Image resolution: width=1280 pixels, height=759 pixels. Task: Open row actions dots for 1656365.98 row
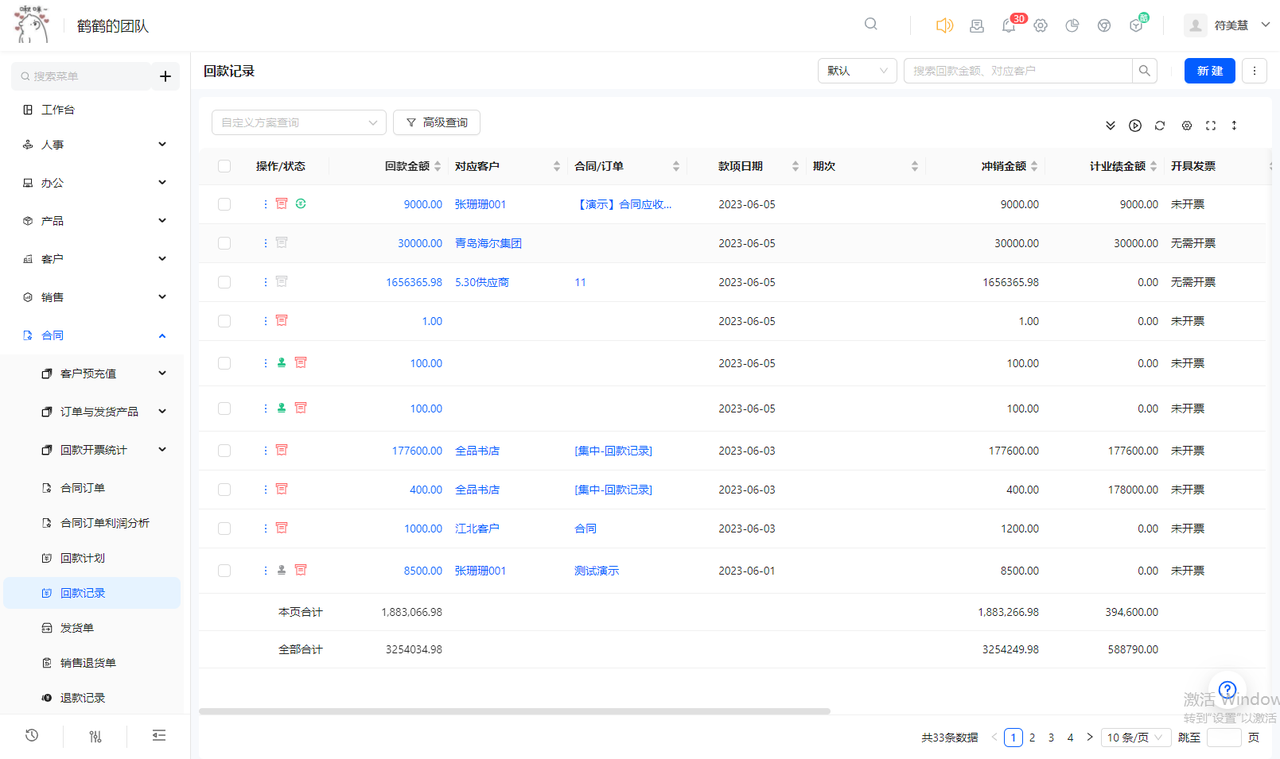(265, 282)
